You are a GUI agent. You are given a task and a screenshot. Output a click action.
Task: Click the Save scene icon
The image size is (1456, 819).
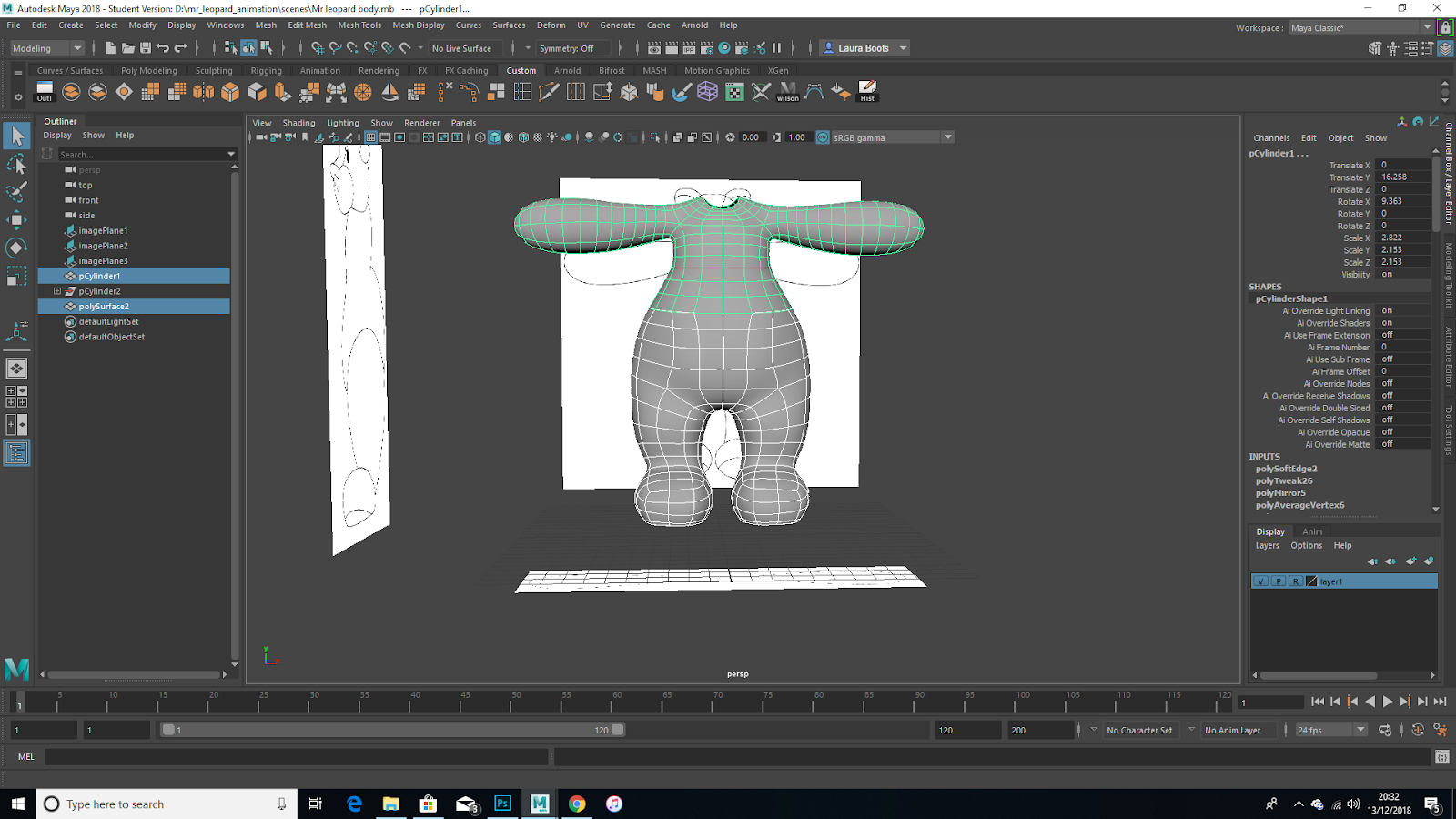146,48
